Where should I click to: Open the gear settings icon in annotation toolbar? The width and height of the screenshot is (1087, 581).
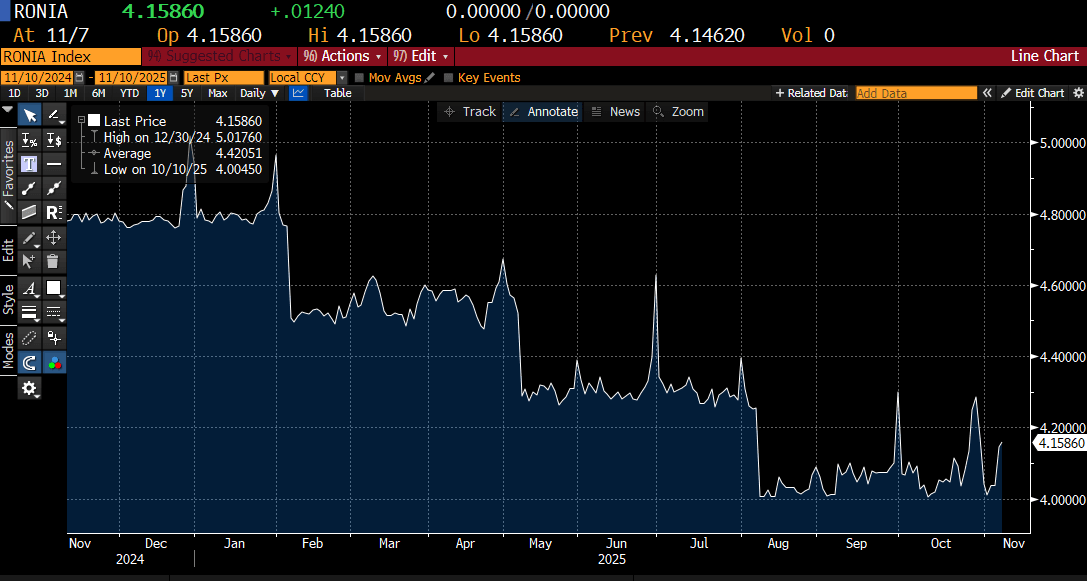click(30, 388)
